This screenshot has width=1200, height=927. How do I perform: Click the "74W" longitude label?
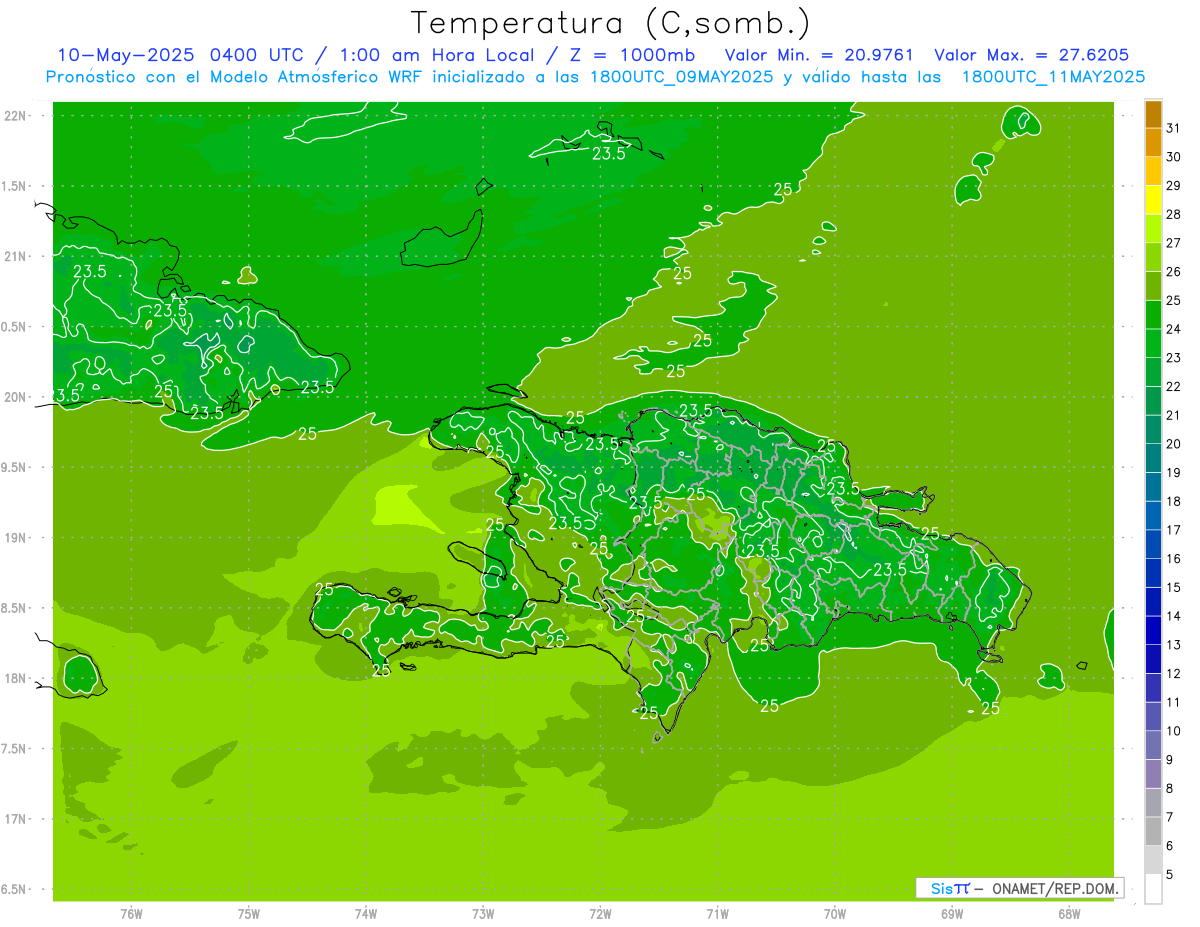point(366,913)
